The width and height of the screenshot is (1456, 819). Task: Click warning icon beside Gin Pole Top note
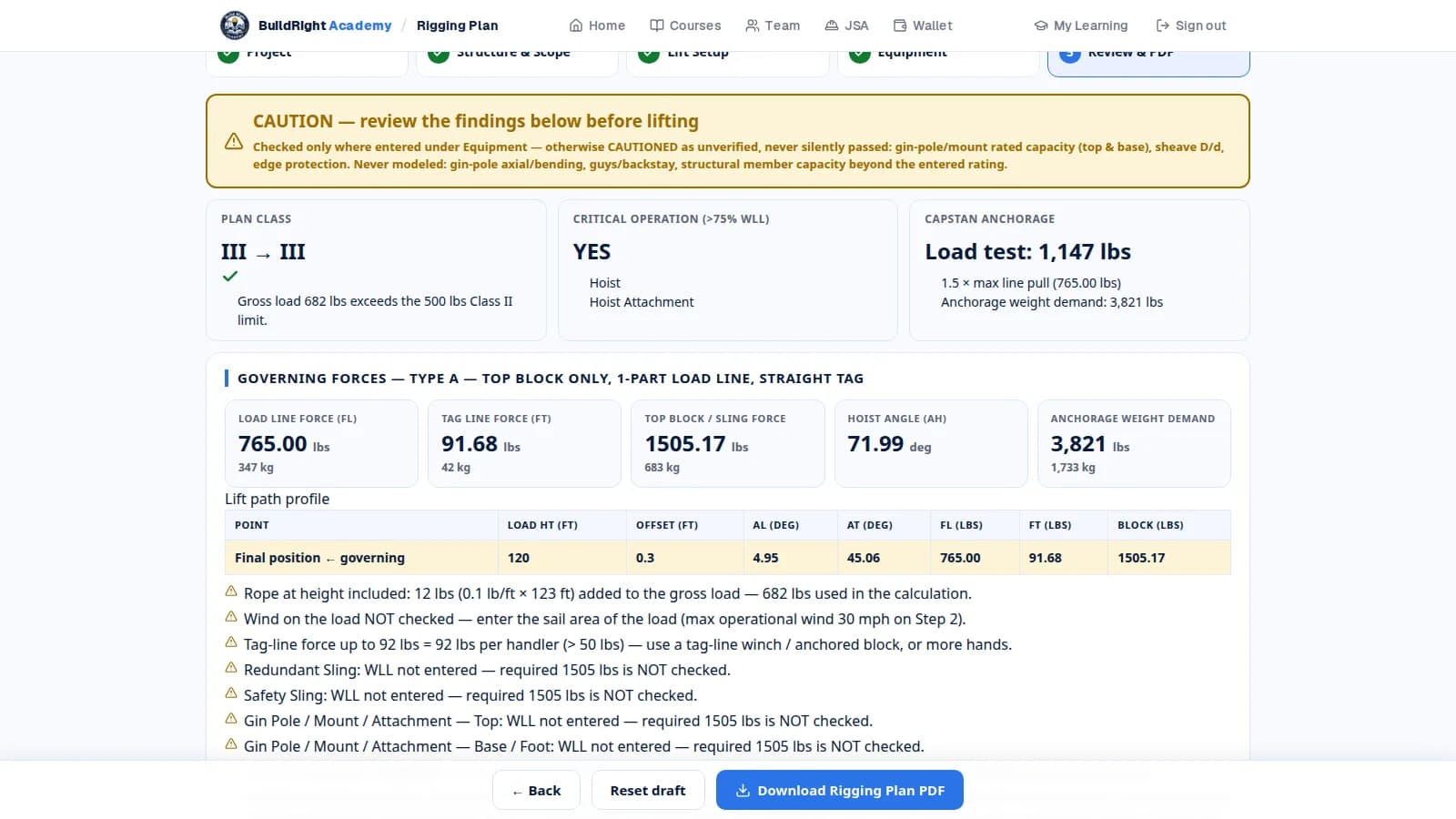231,719
